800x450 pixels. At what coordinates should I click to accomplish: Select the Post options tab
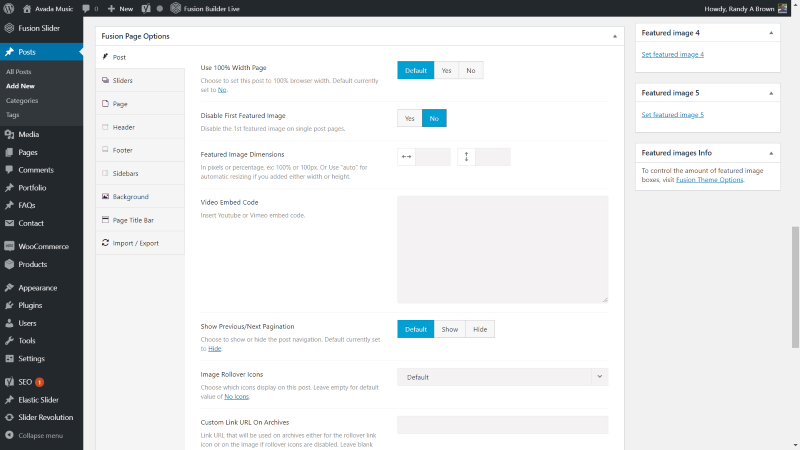click(140, 57)
